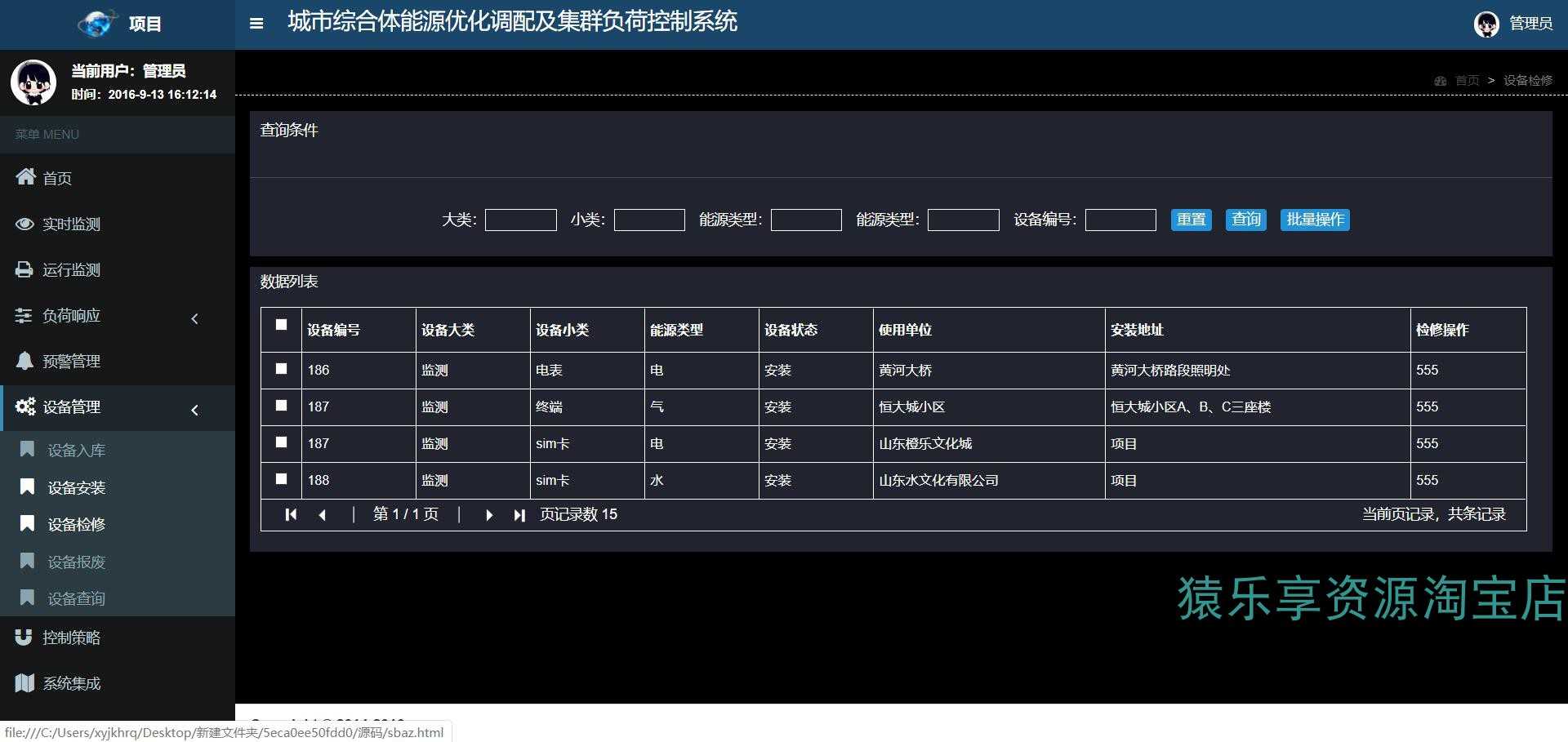Check the row for device 188
The width and height of the screenshot is (1568, 742).
pyautogui.click(x=282, y=479)
